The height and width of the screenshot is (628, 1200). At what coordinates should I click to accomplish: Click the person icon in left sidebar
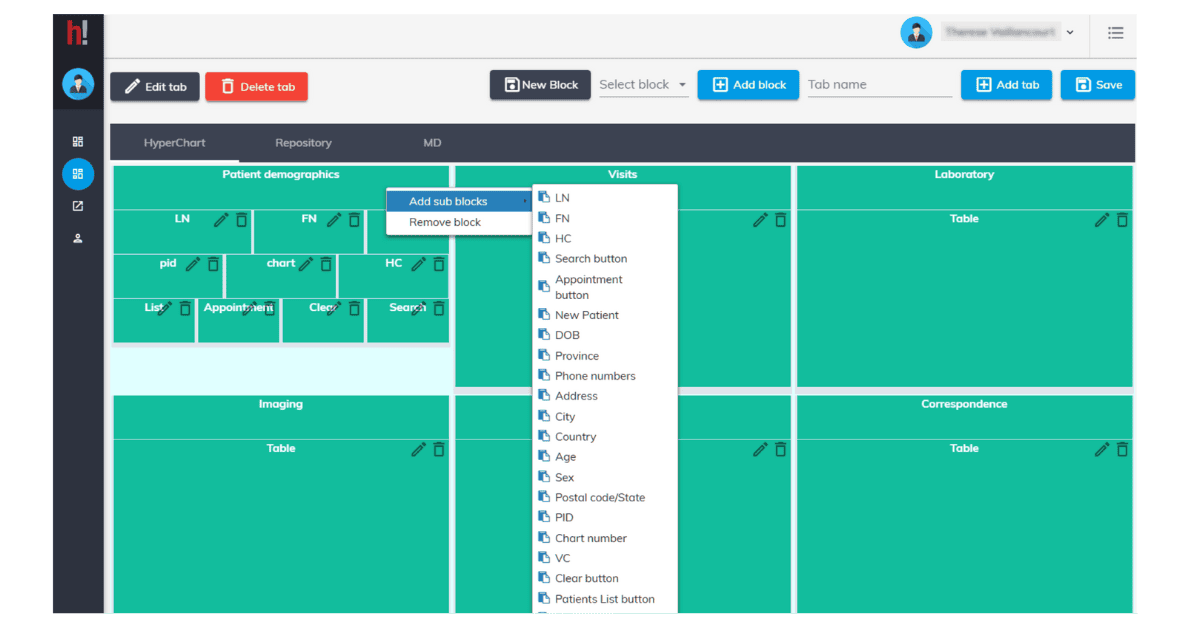pyautogui.click(x=78, y=239)
